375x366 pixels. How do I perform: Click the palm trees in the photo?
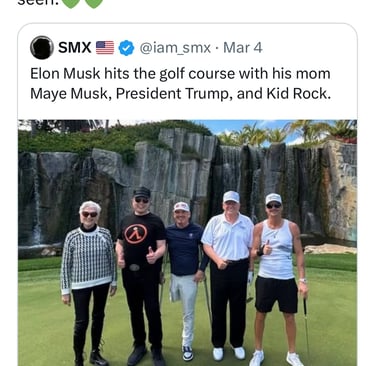[x=287, y=133]
